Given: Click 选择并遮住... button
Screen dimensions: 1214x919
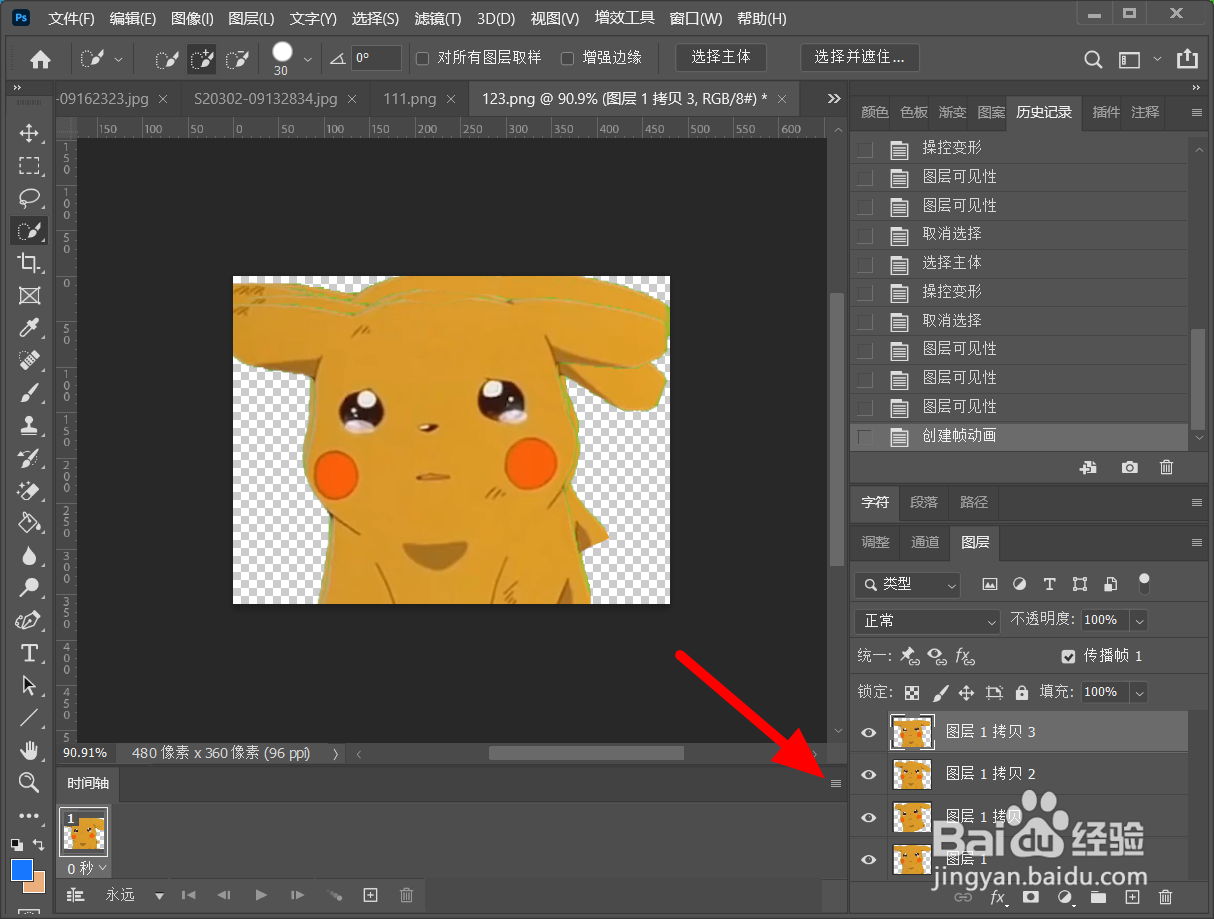Looking at the screenshot, I should coord(860,58).
